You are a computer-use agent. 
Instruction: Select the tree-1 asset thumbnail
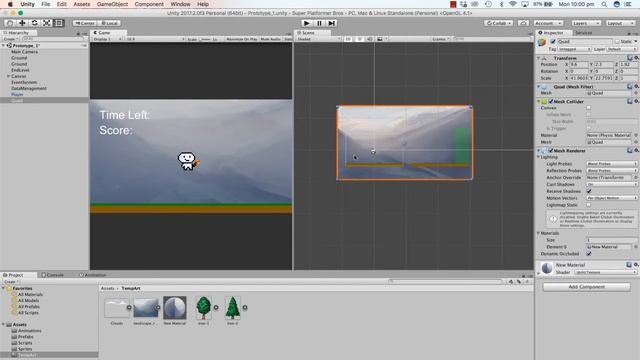pyautogui.click(x=203, y=308)
